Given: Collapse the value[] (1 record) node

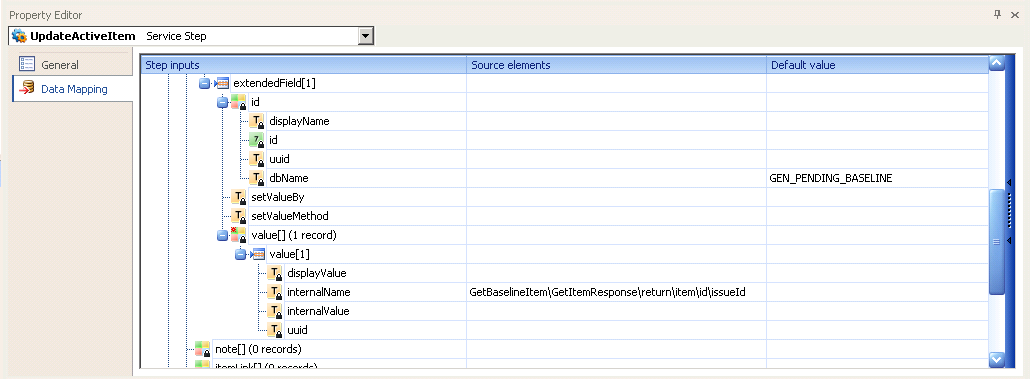Looking at the screenshot, I should point(222,235).
